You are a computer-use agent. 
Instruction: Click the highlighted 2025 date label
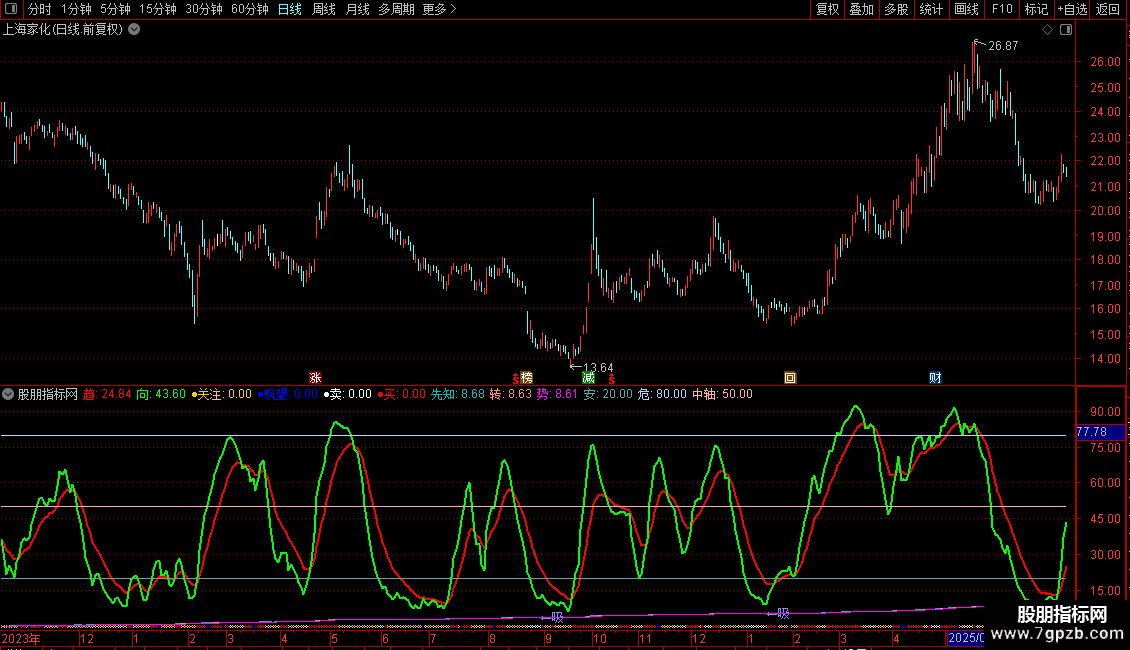pos(966,638)
